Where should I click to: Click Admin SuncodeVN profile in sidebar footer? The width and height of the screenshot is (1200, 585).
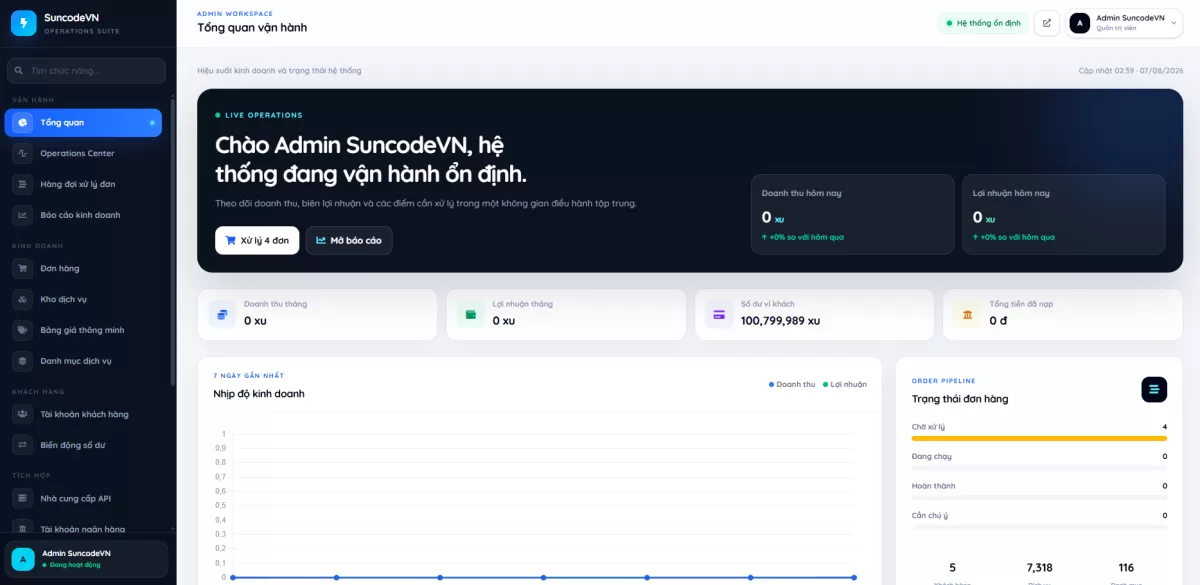click(86, 559)
